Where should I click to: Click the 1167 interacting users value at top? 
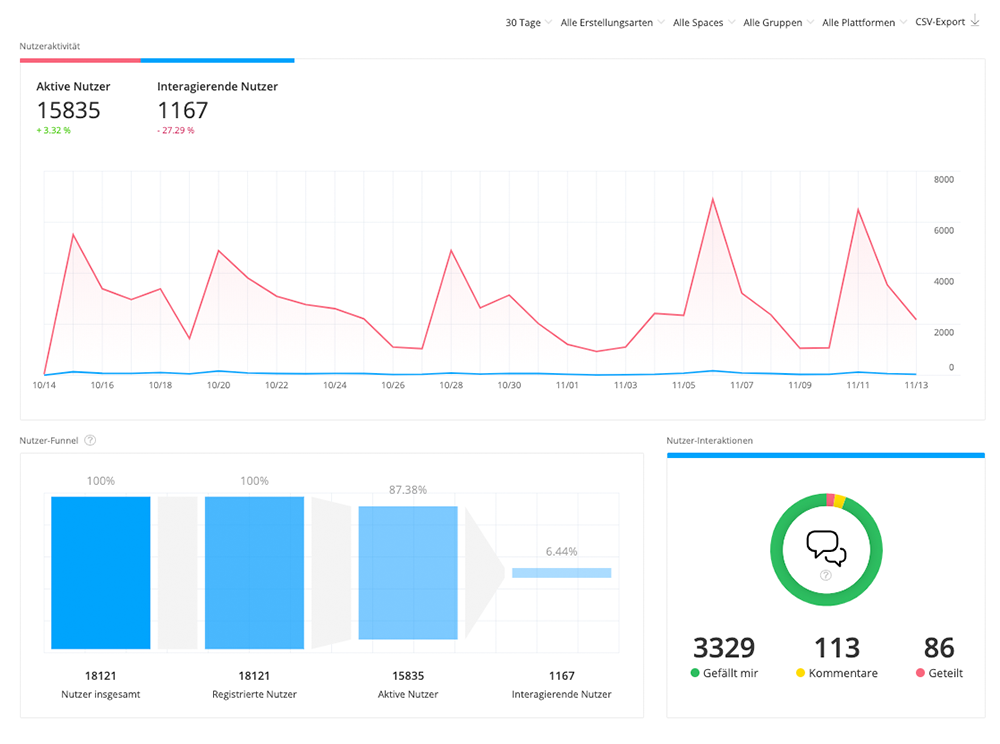tap(183, 110)
